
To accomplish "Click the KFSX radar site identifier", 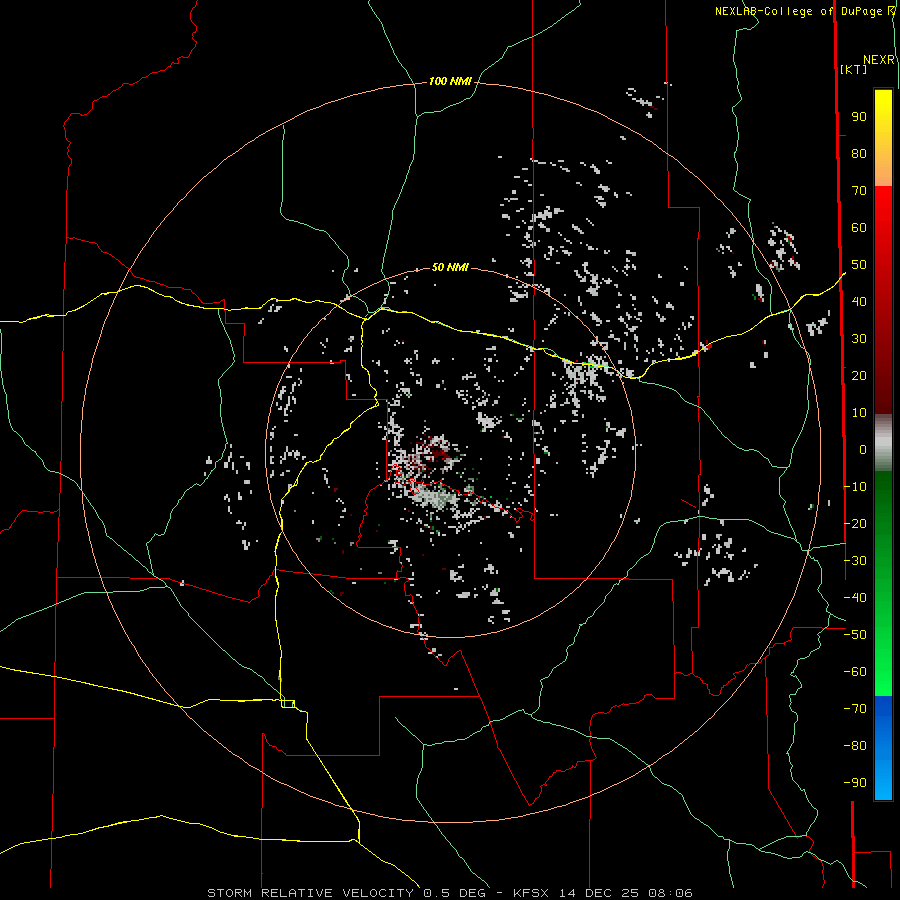I will coord(530,893).
